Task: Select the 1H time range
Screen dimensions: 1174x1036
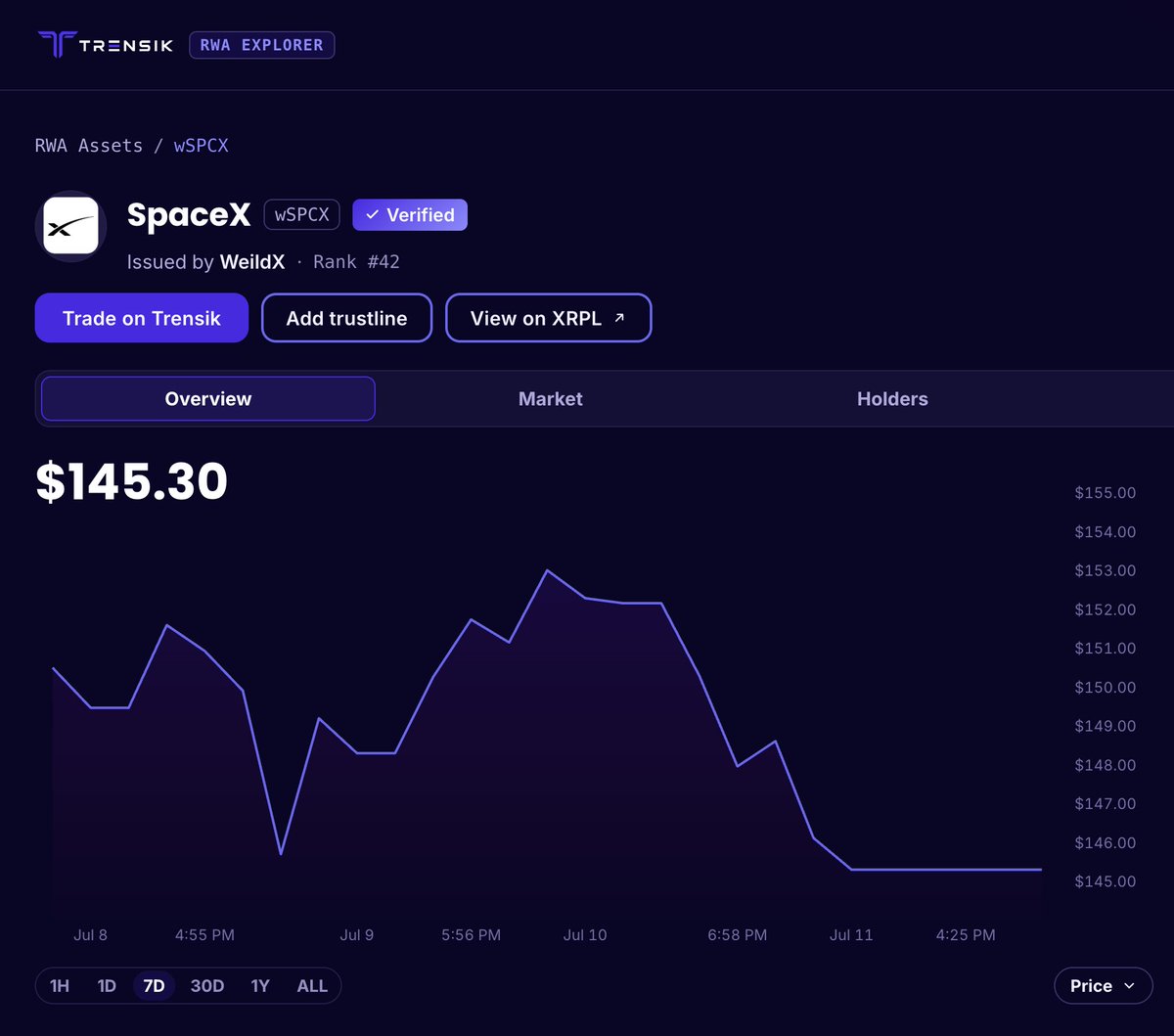Action: point(60,986)
